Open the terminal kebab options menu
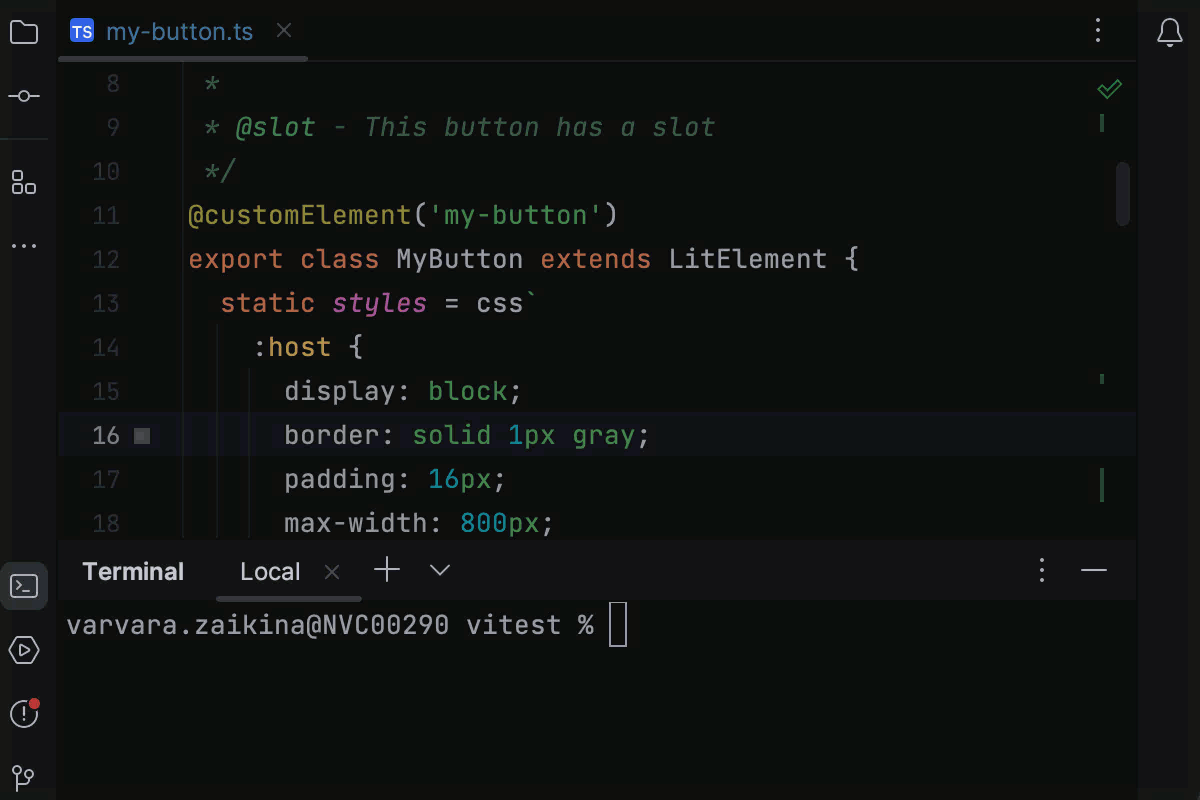This screenshot has height=800, width=1200. point(1041,570)
